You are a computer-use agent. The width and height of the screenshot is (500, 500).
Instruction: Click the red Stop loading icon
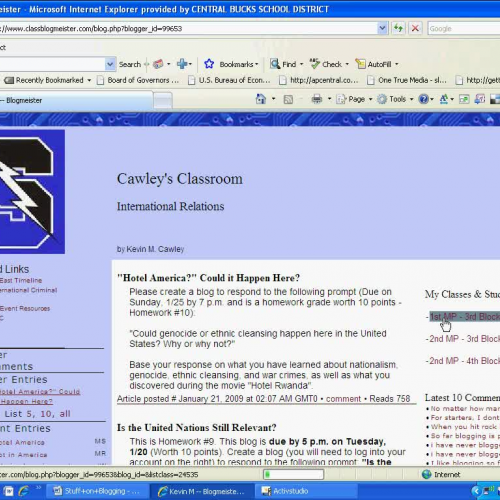click(x=415, y=28)
